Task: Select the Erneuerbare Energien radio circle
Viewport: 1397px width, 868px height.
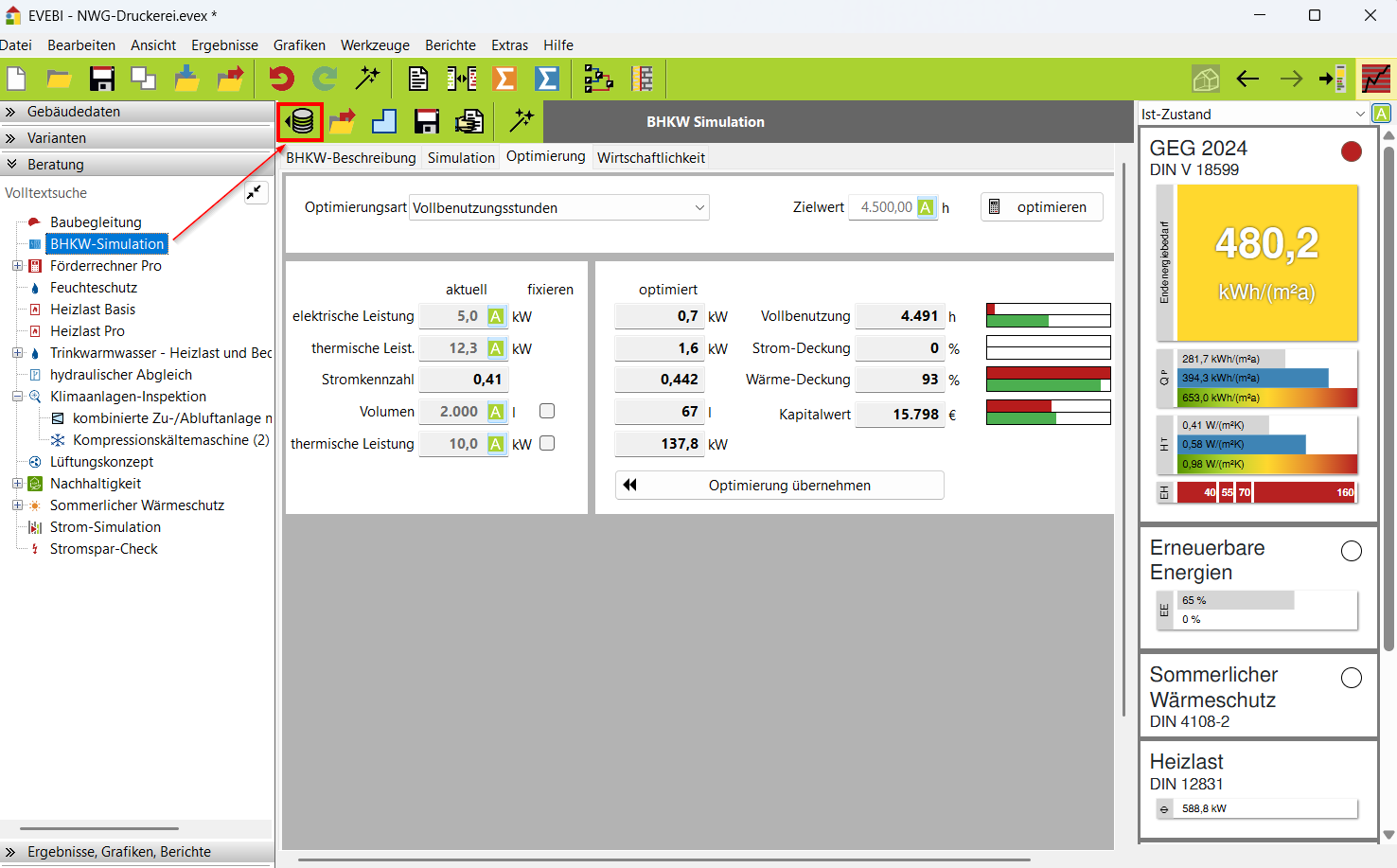Action: 1351,551
